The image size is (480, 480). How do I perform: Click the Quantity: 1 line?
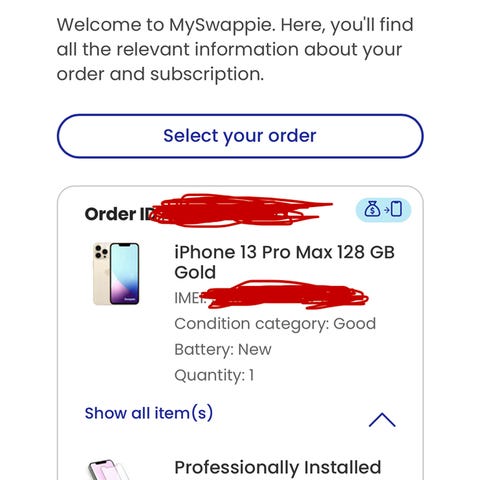[x=214, y=375]
